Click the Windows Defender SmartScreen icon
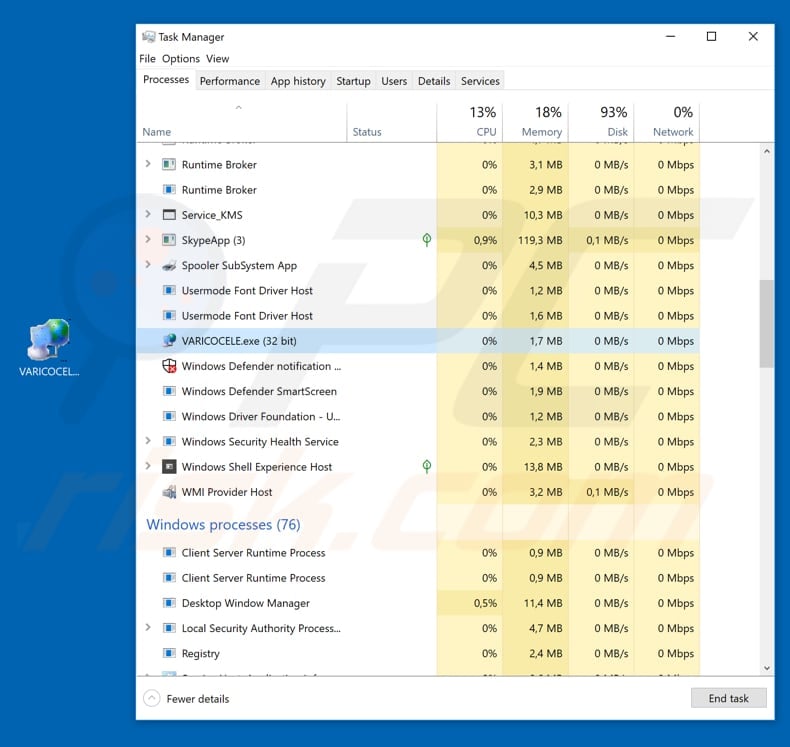 click(169, 391)
